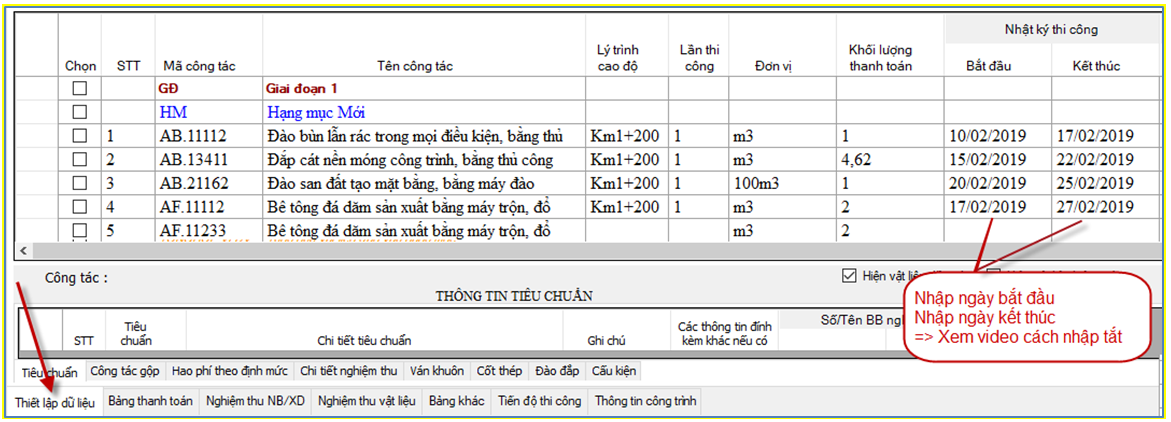Select the AF.11112 code cell
1171x422 pixels.
[209, 208]
